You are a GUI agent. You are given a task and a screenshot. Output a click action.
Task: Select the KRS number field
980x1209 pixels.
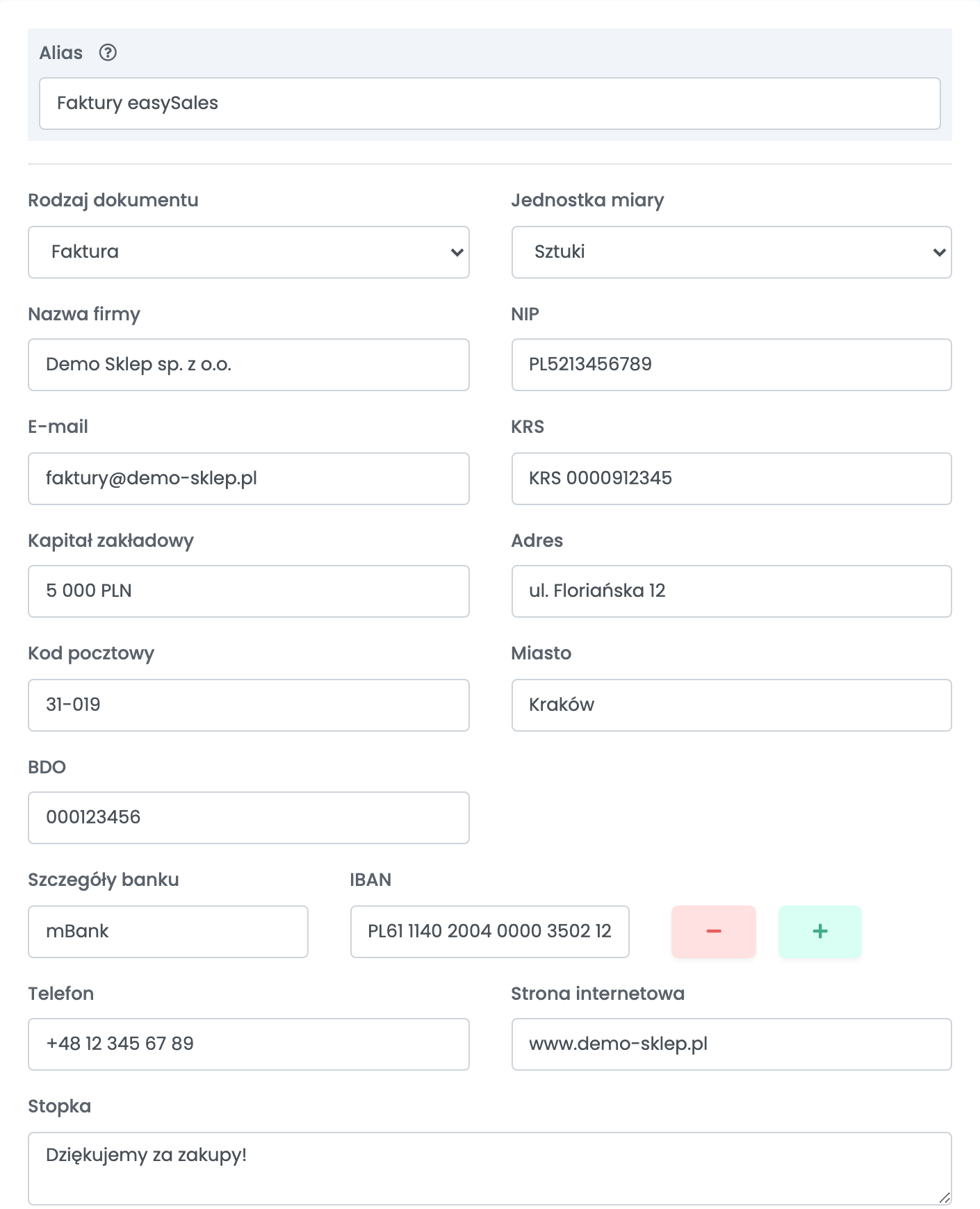pos(731,479)
